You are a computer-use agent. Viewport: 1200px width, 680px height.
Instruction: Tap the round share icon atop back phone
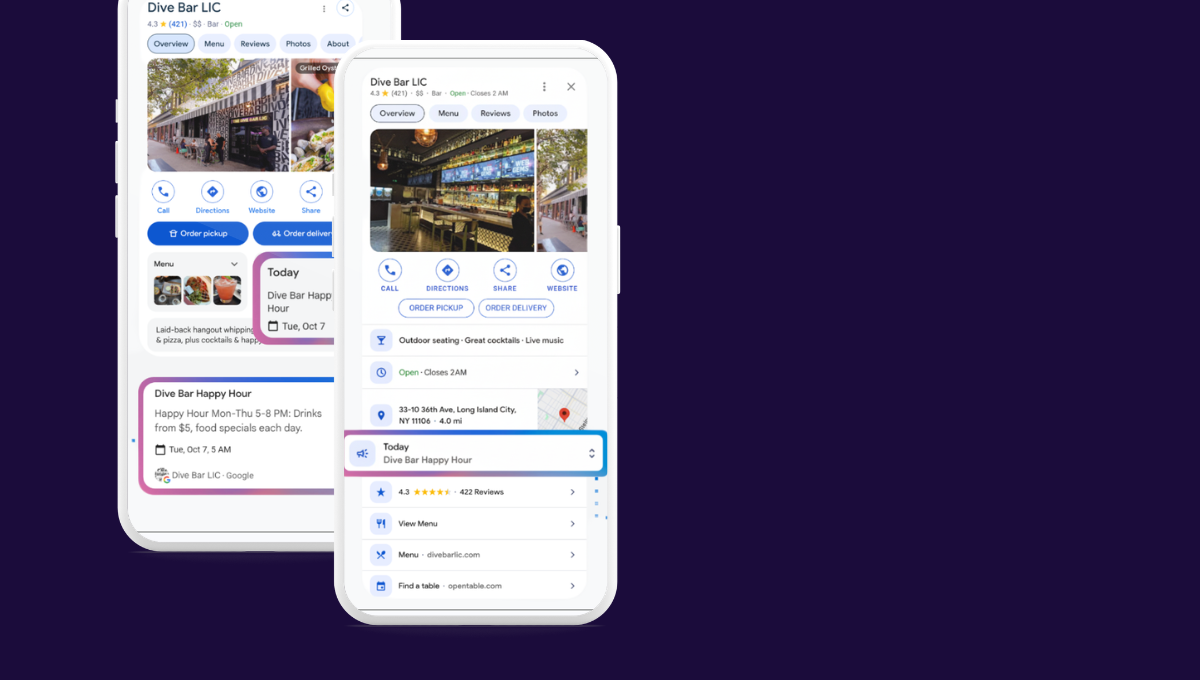click(x=345, y=8)
